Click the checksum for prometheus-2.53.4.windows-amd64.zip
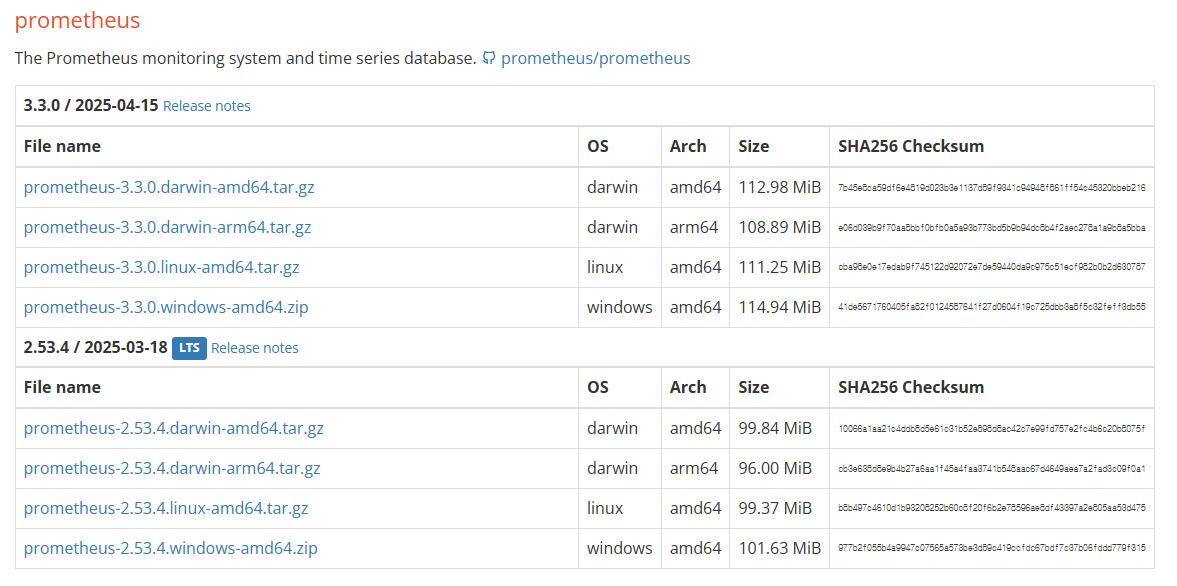 [x=992, y=549]
